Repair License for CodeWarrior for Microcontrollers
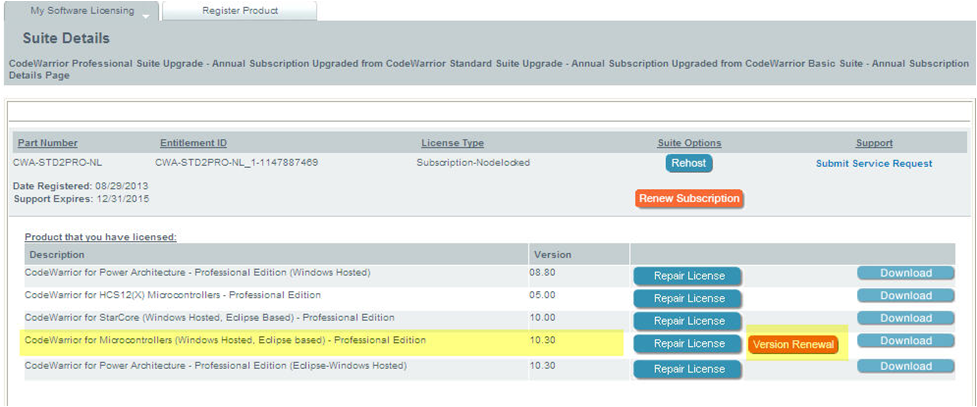 coord(688,343)
